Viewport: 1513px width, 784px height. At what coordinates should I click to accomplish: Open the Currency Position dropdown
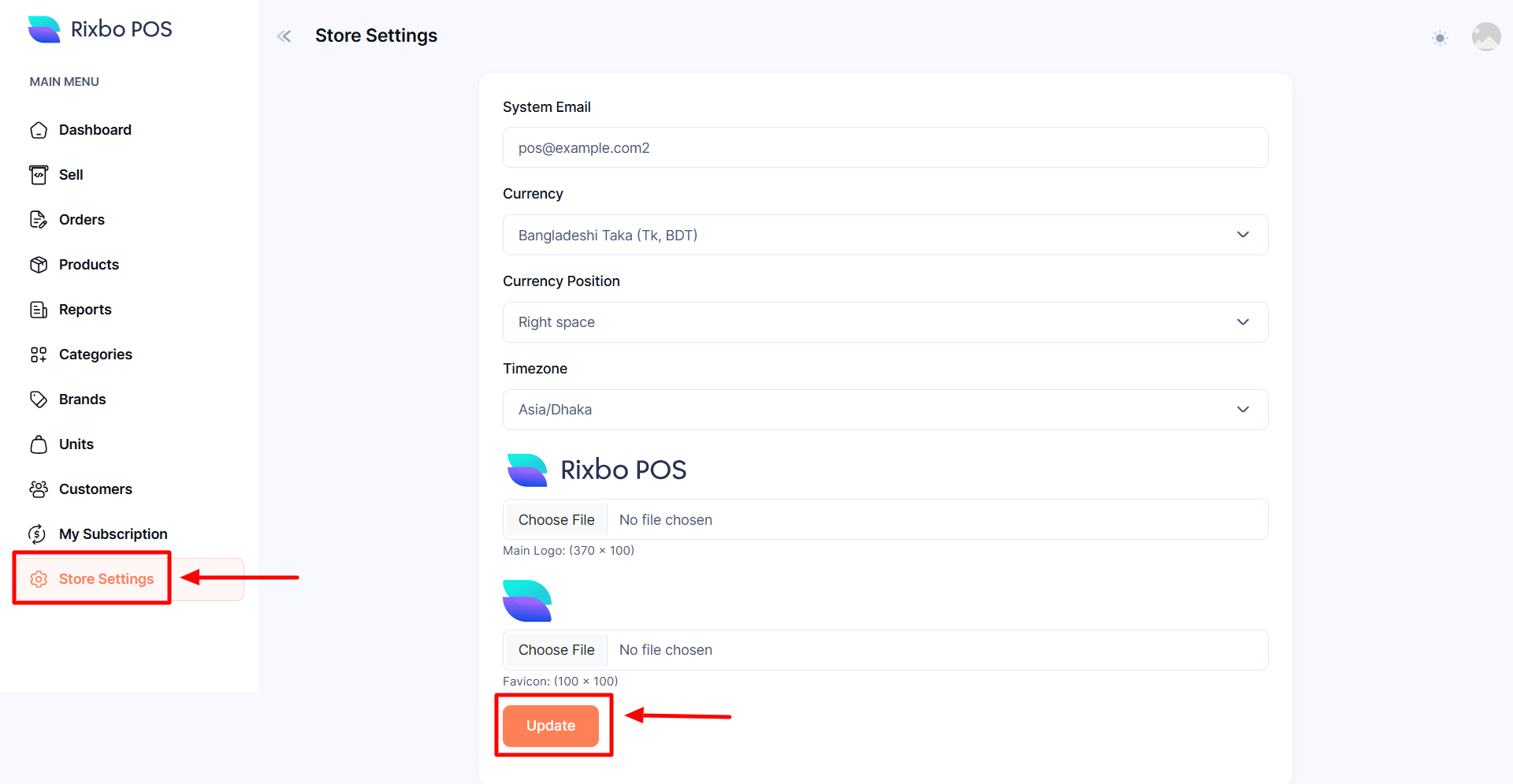(885, 322)
